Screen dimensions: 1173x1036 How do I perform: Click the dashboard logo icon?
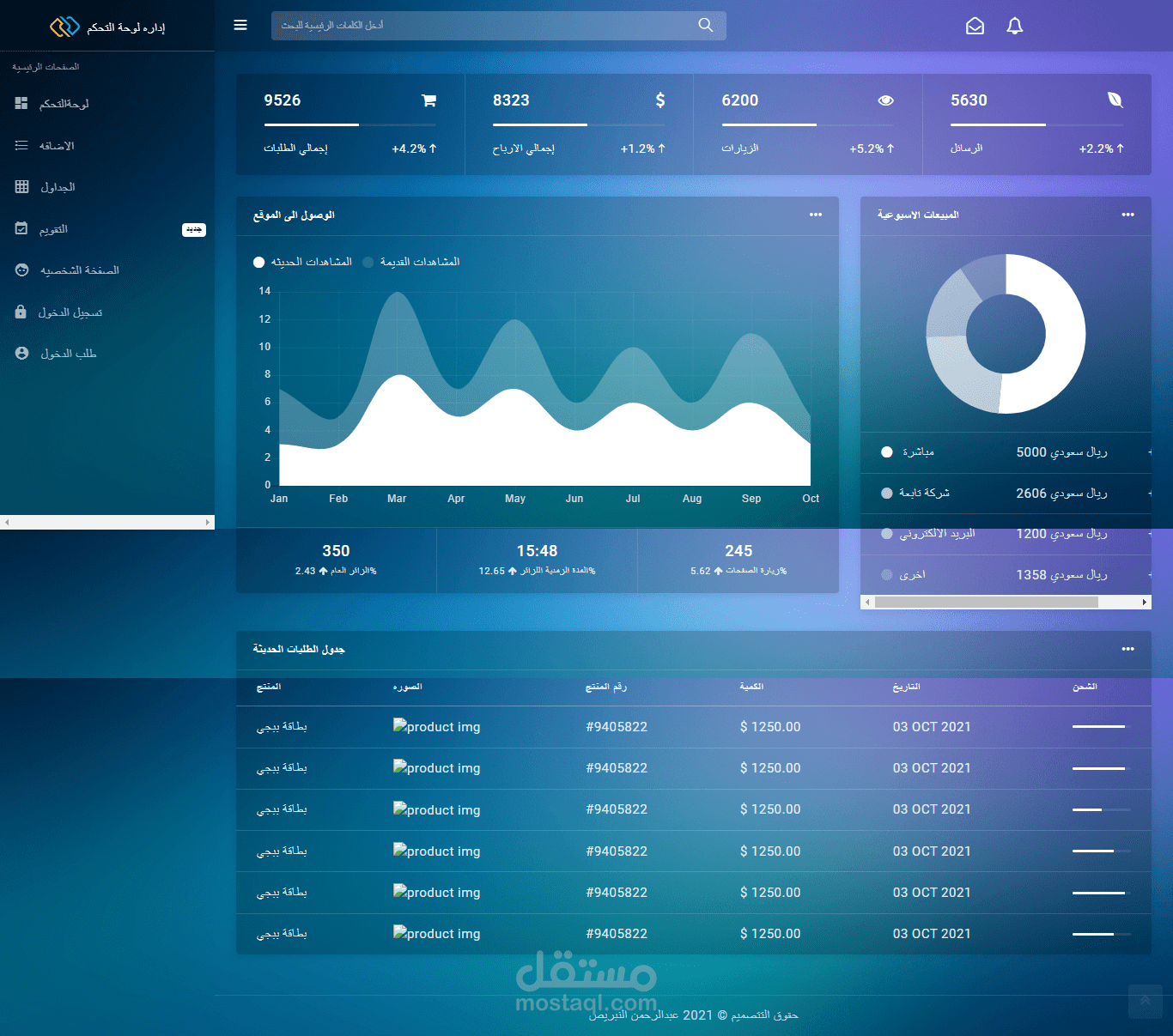tap(64, 27)
